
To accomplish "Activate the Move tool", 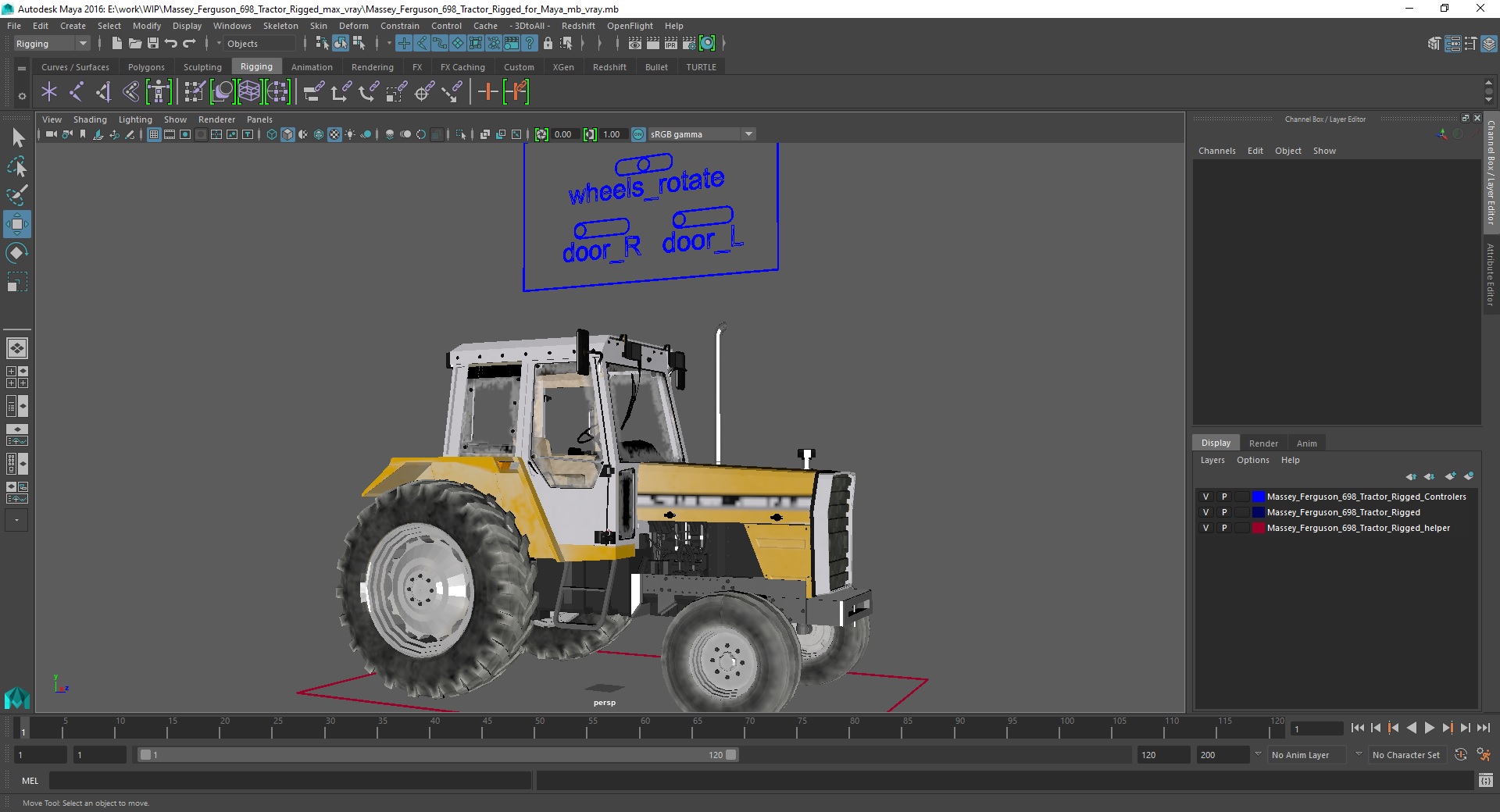I will (x=17, y=224).
